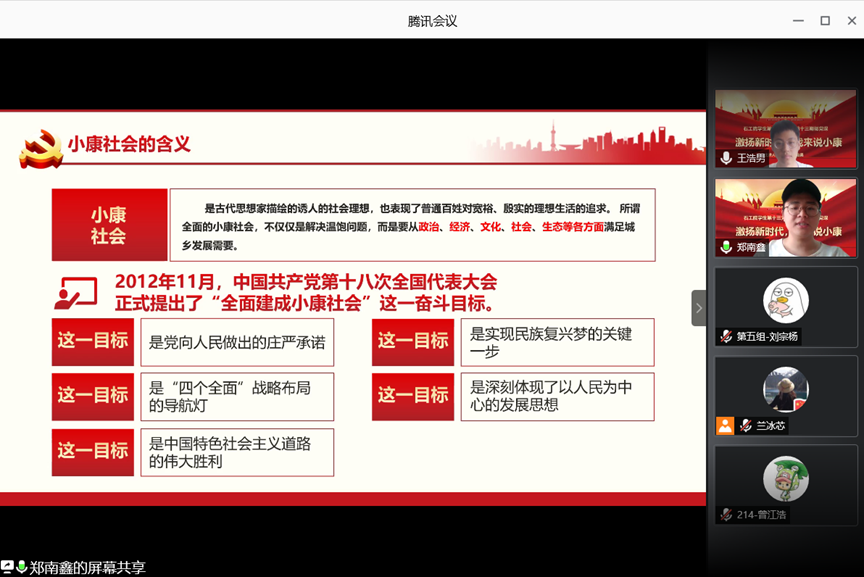The width and height of the screenshot is (864, 577).
Task: Click the orange host badge on 兰冰芯's tile
Action: (x=725, y=426)
